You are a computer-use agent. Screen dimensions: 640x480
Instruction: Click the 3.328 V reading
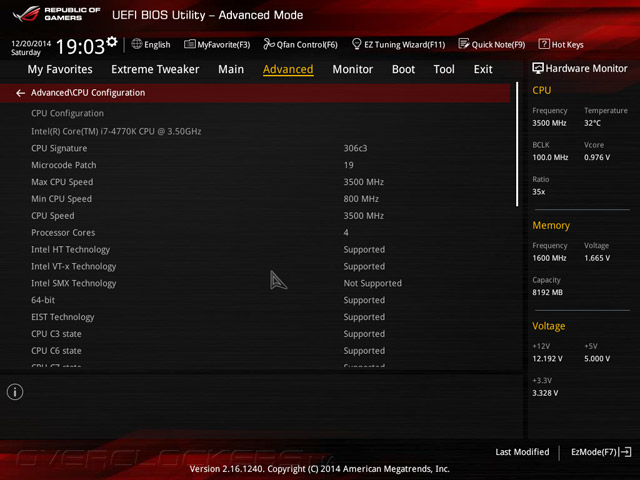click(x=545, y=393)
